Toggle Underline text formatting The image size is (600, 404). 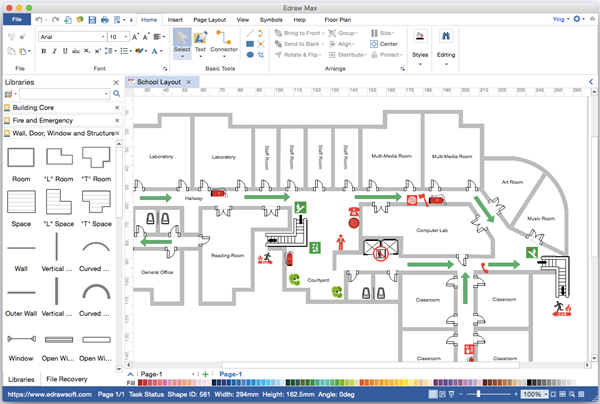click(67, 52)
